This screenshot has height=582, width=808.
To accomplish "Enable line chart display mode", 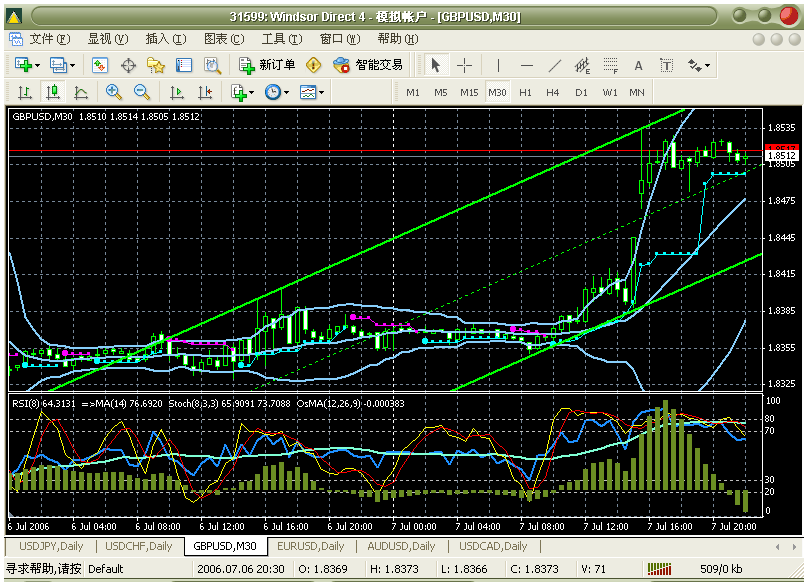I will 81,92.
